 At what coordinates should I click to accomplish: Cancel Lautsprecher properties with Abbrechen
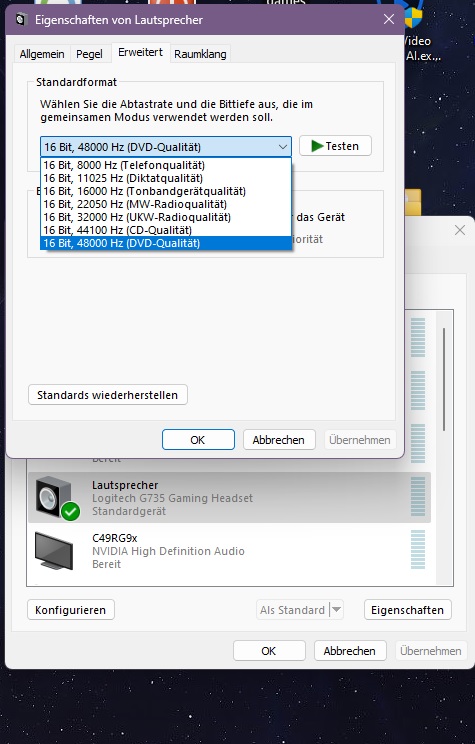coord(279,440)
